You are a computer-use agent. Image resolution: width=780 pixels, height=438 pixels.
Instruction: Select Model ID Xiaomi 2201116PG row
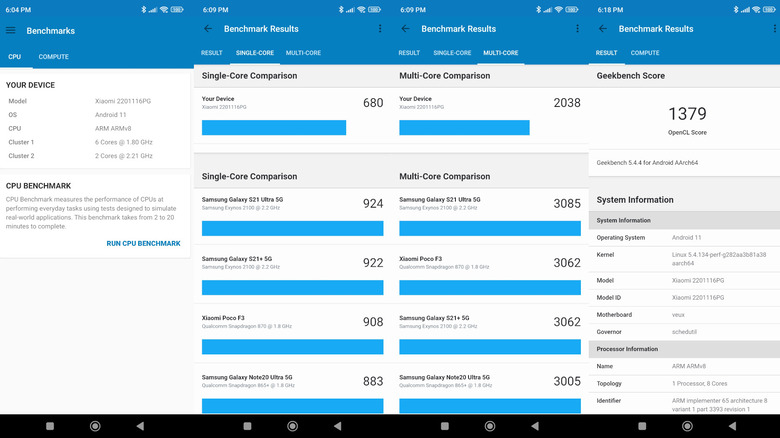[x=684, y=298]
